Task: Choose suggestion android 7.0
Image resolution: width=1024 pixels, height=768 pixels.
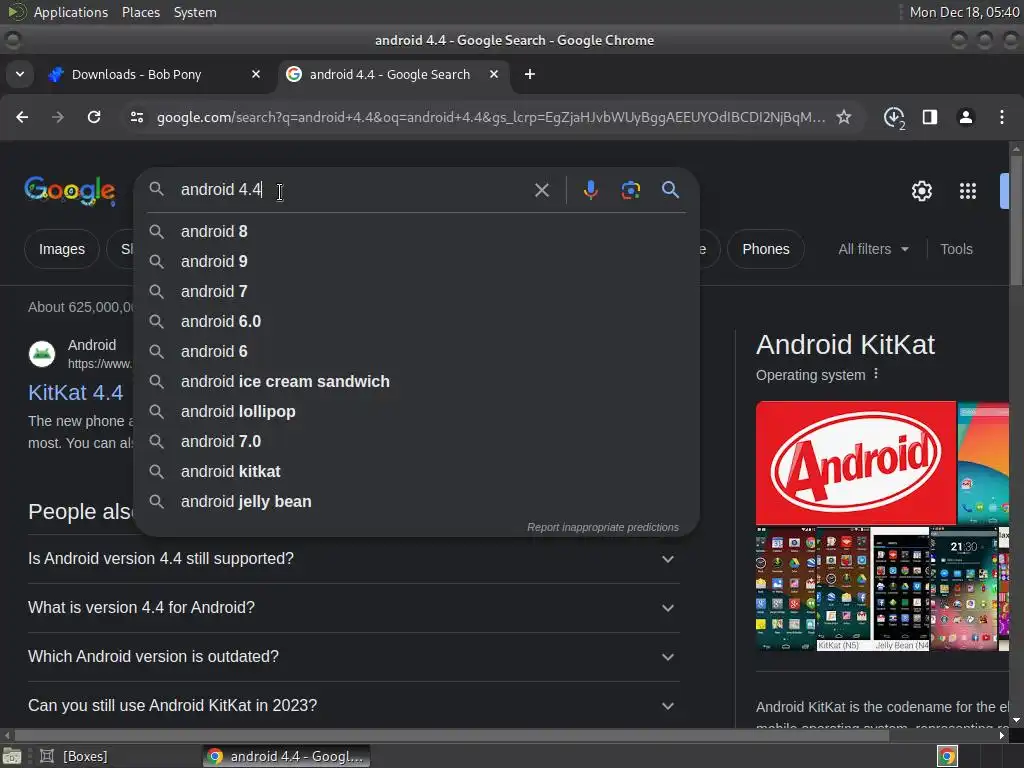Action: click(x=417, y=441)
